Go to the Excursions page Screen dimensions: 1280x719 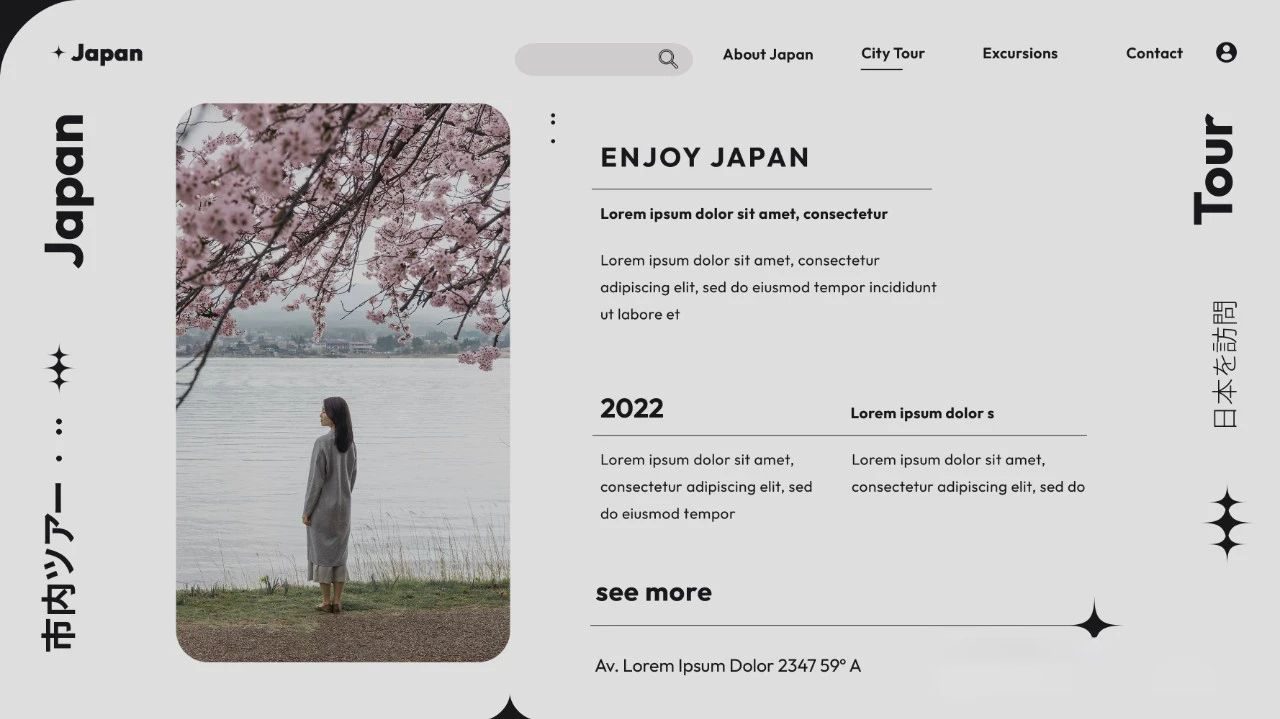[x=1020, y=53]
